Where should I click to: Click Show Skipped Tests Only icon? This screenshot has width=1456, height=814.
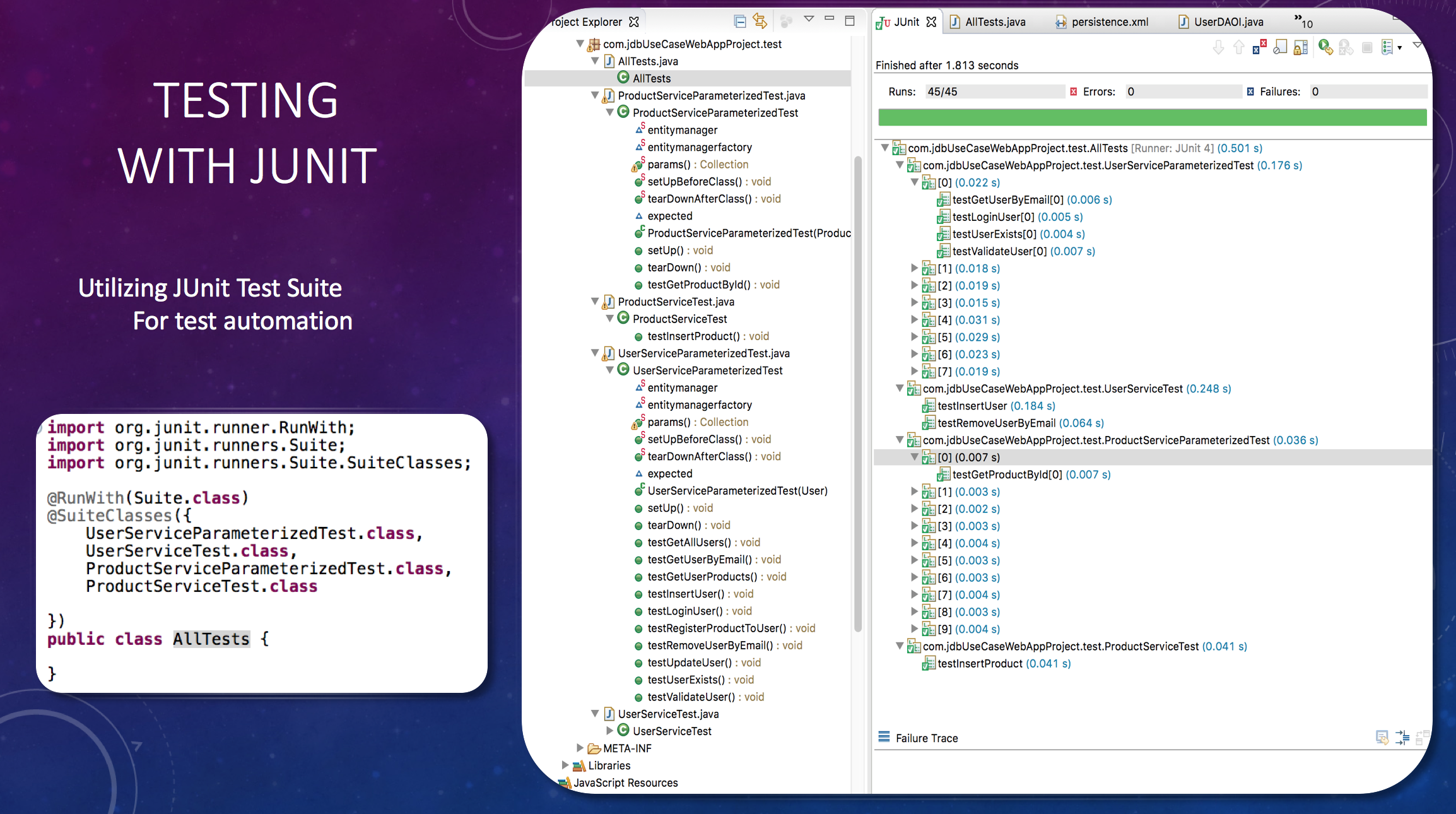[1280, 47]
